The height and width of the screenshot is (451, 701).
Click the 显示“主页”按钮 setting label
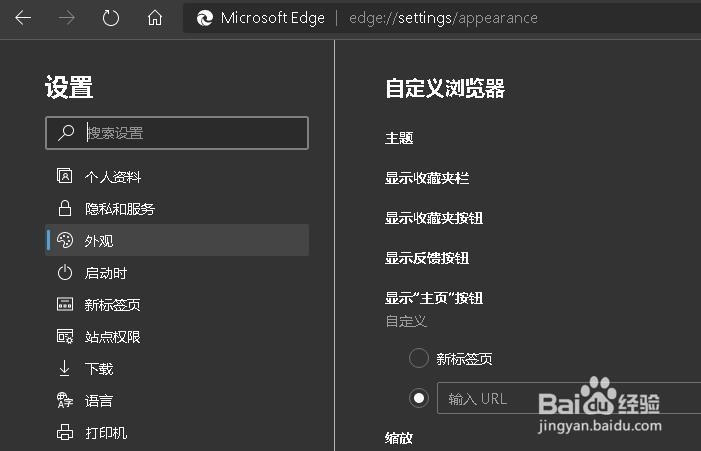point(434,298)
